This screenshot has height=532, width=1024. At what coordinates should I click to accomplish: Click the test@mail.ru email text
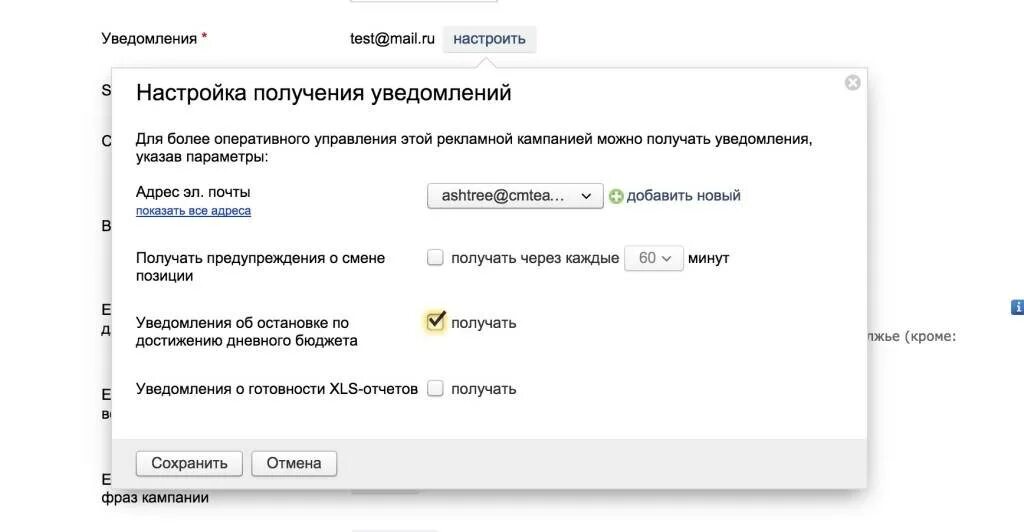pyautogui.click(x=392, y=39)
